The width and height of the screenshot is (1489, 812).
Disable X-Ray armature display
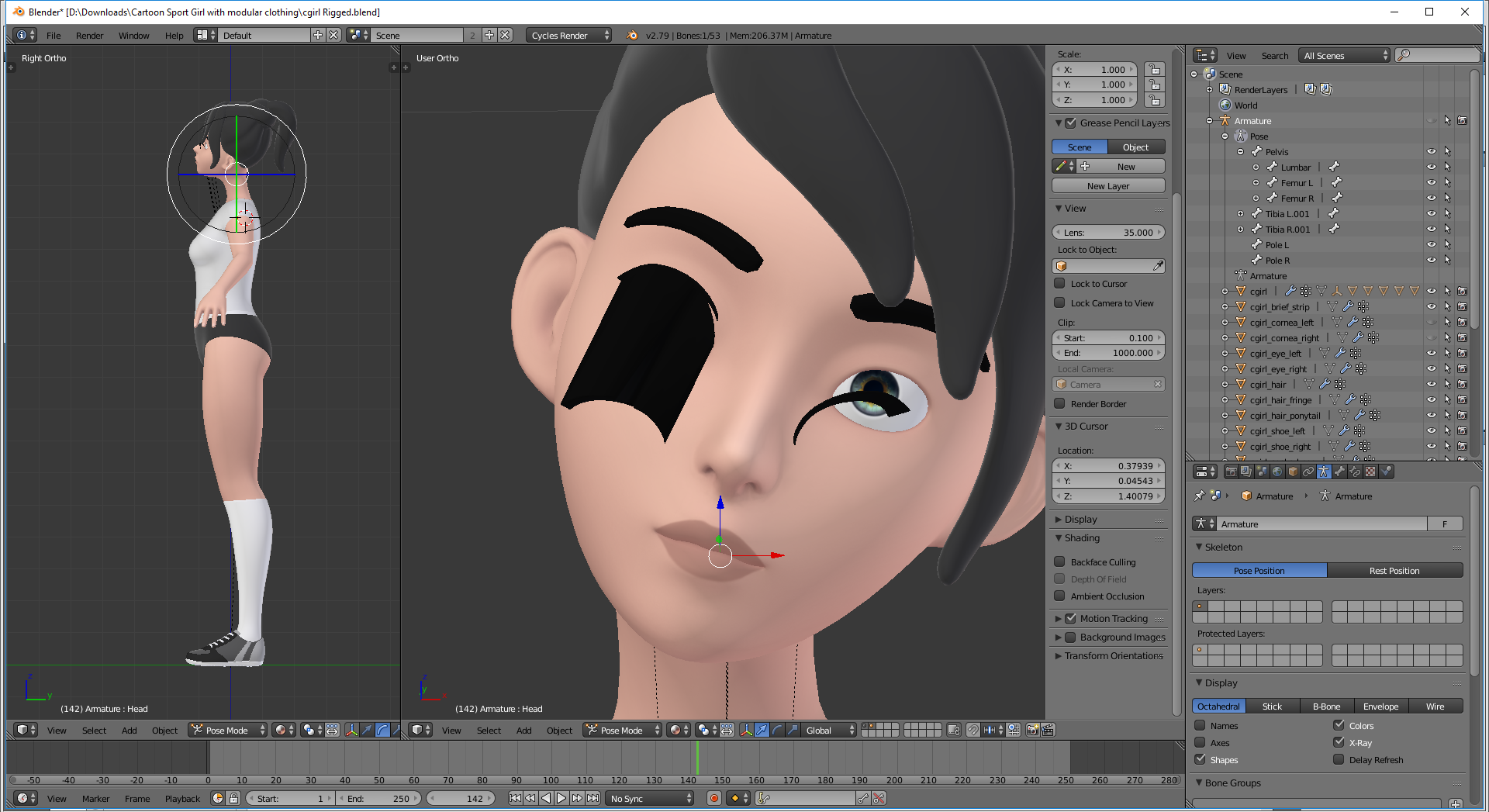pos(1339,743)
